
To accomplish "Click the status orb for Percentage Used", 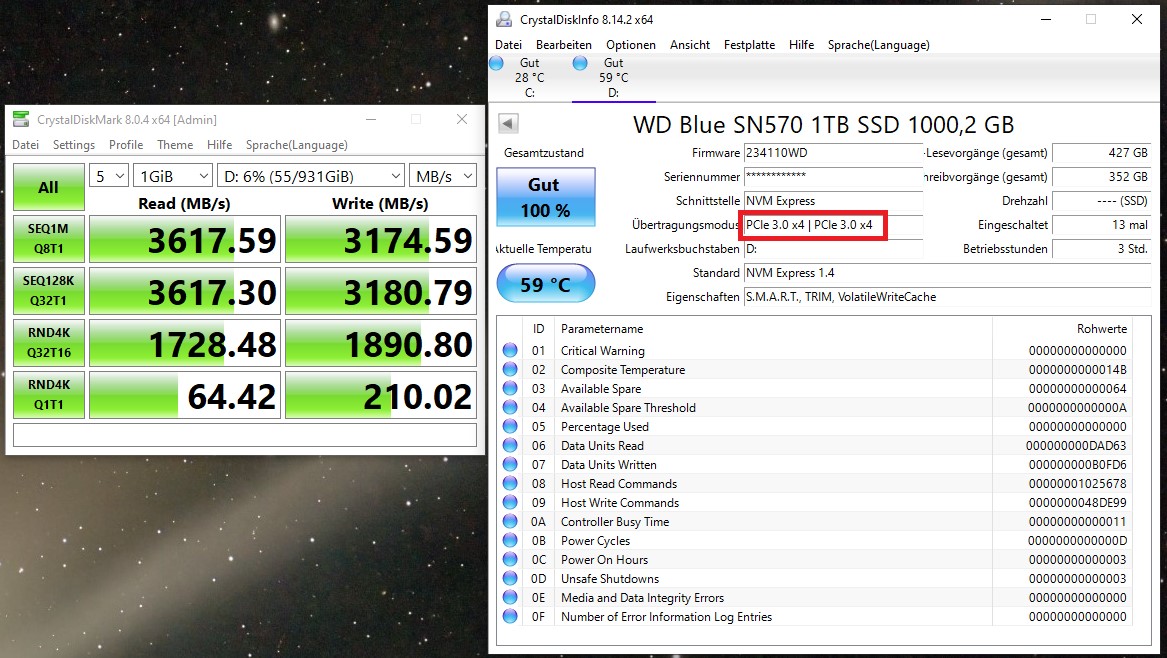I will [x=510, y=427].
